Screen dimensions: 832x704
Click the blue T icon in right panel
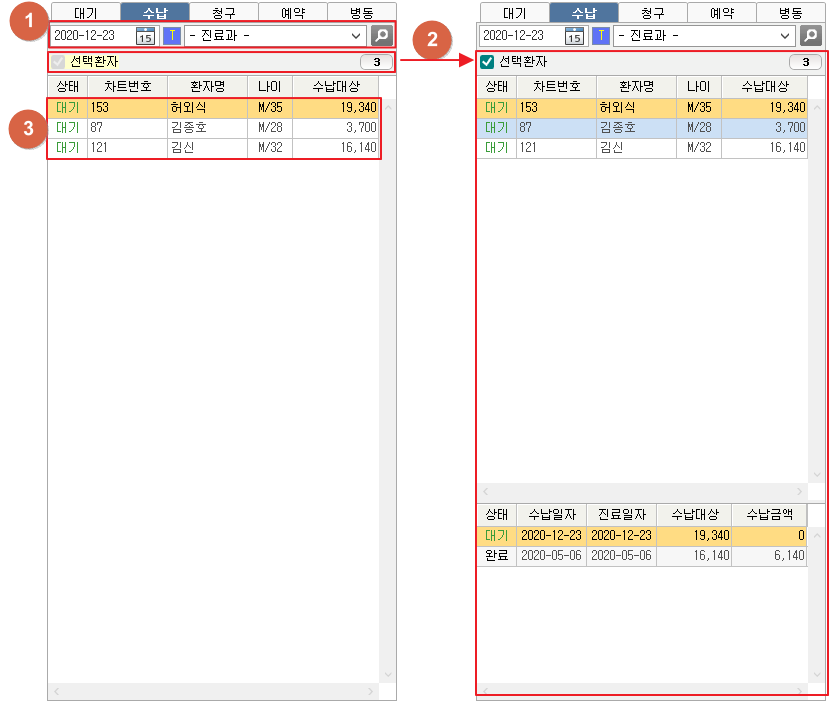600,36
